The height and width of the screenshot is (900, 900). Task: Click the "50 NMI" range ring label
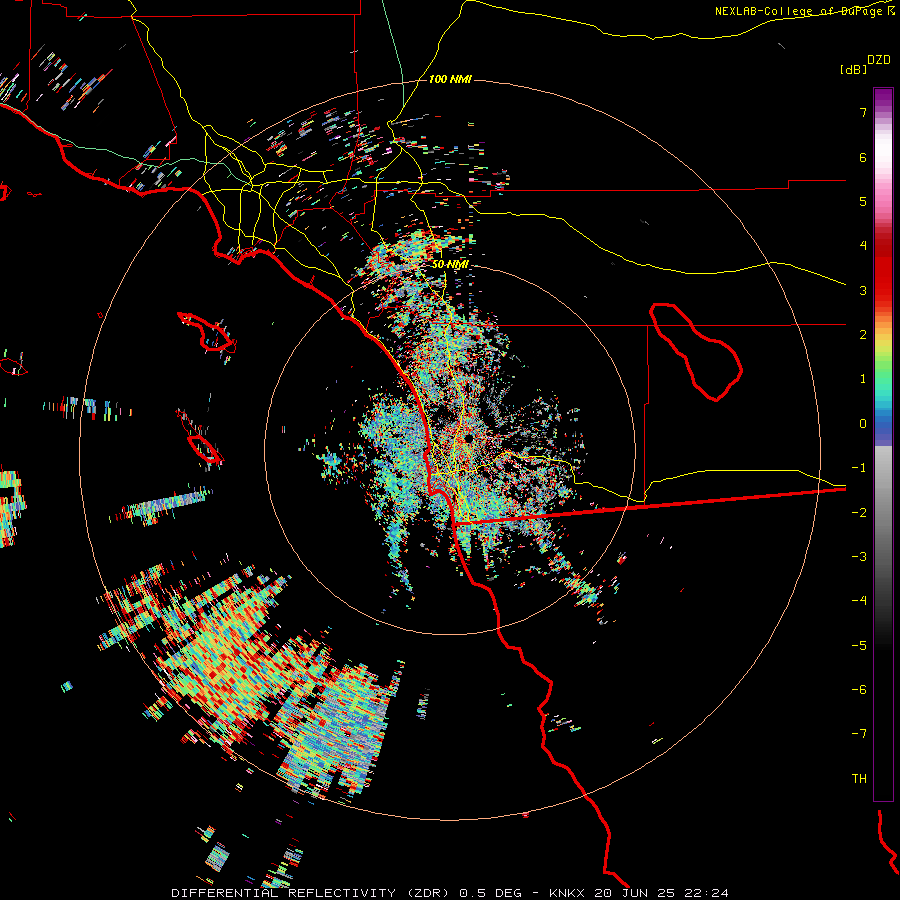pos(450,264)
